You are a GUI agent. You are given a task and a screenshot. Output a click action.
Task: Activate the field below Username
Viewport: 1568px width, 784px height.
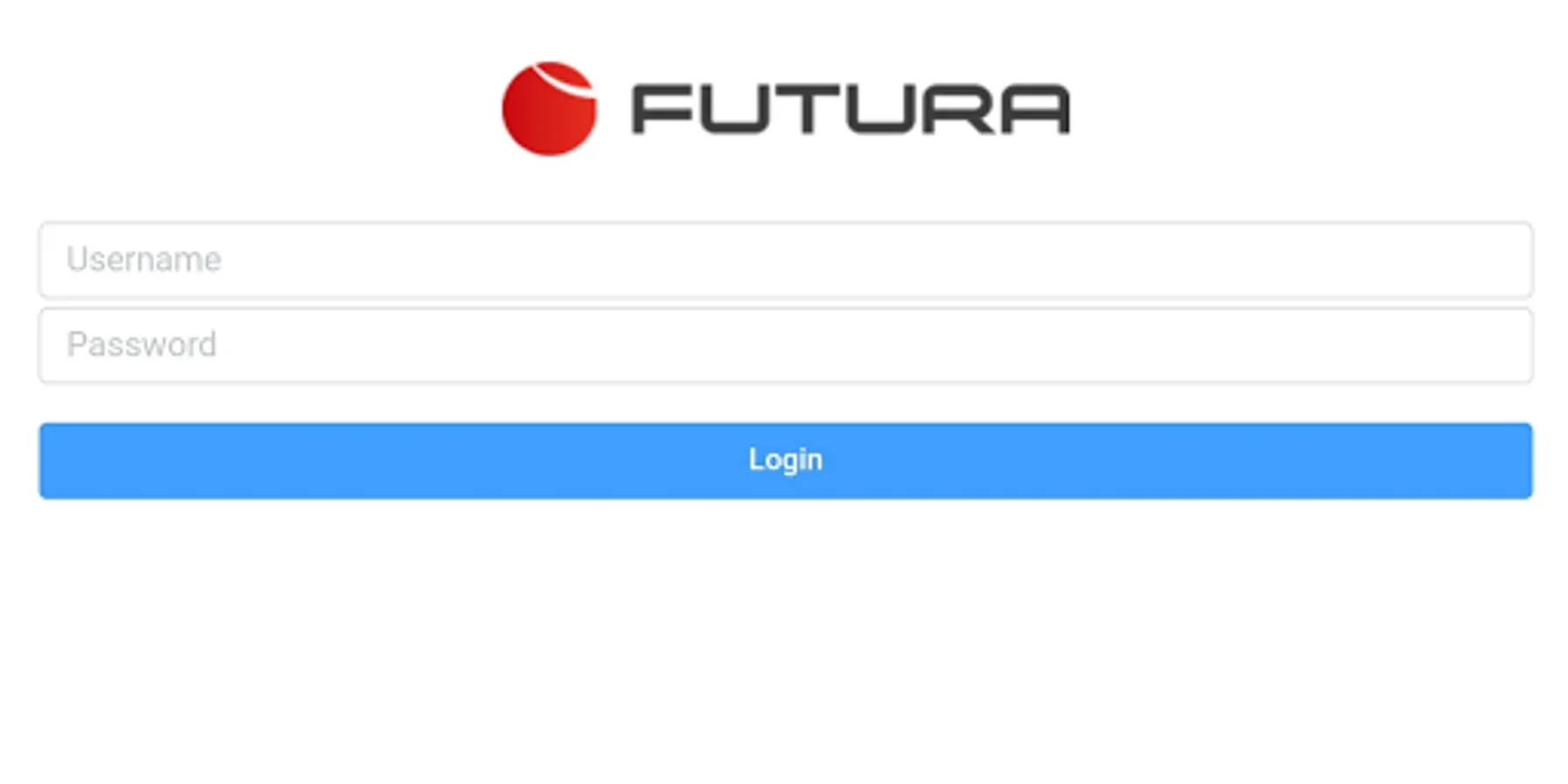pyautogui.click(x=786, y=345)
